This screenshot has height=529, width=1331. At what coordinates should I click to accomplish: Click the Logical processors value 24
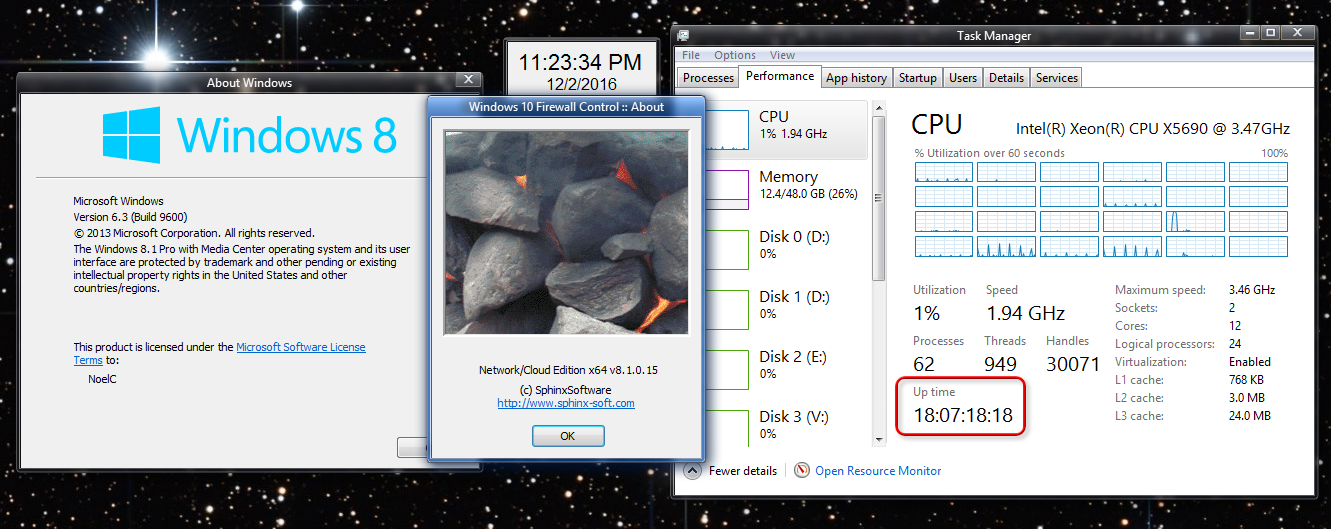(1236, 344)
